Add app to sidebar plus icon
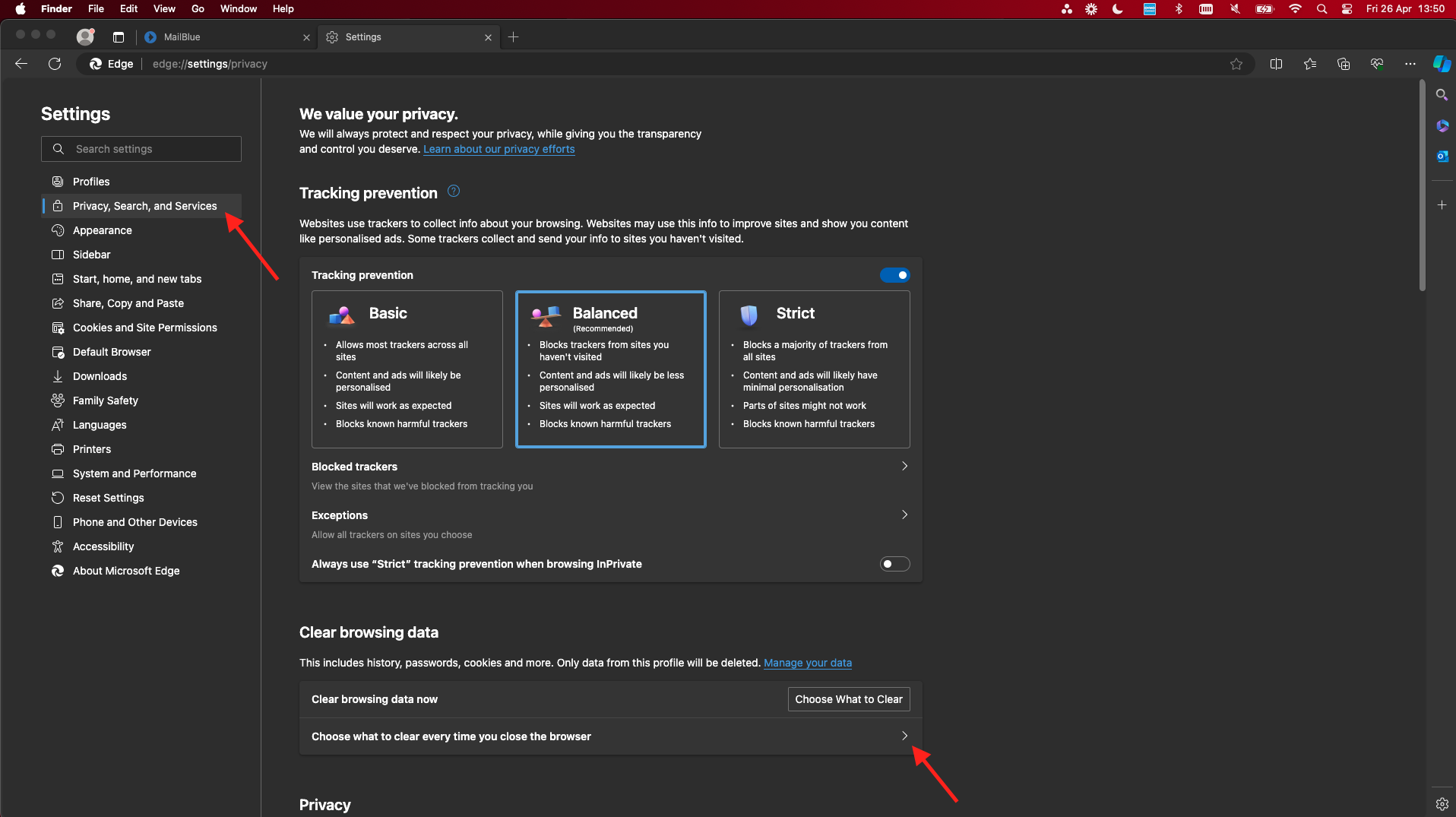This screenshot has height=817, width=1456. pyautogui.click(x=1442, y=205)
